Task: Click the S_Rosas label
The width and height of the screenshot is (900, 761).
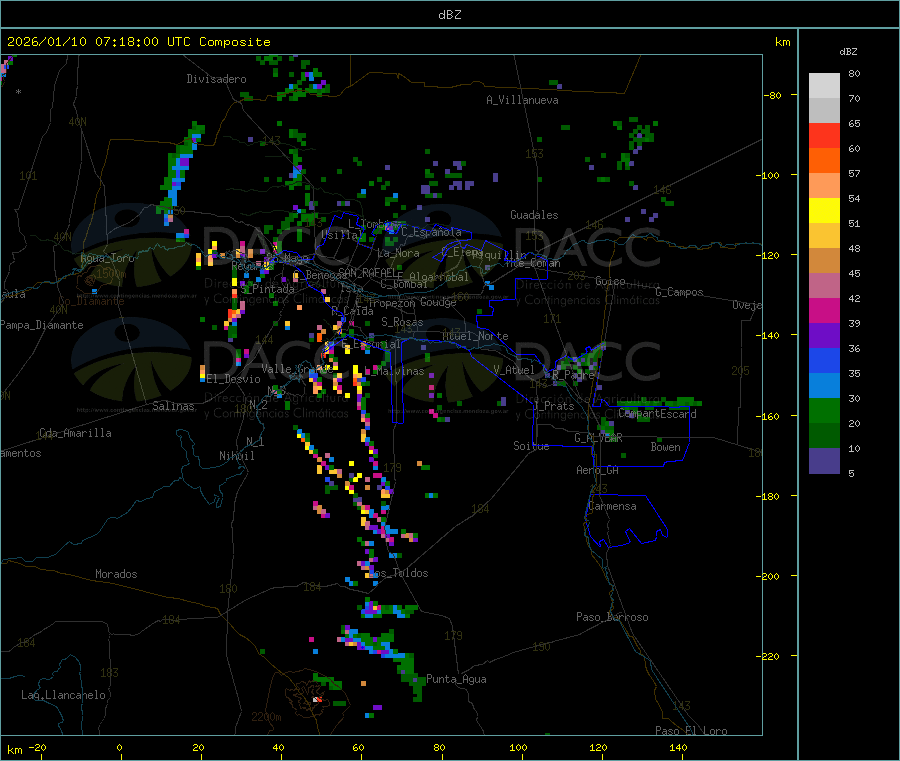Action: pyautogui.click(x=402, y=322)
